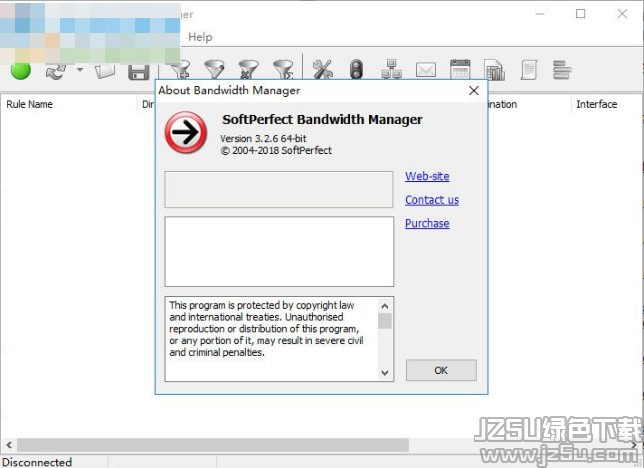Screen dimensions: 644x468
Task: Click the refresh arrows toolbar icon
Action: (56, 71)
